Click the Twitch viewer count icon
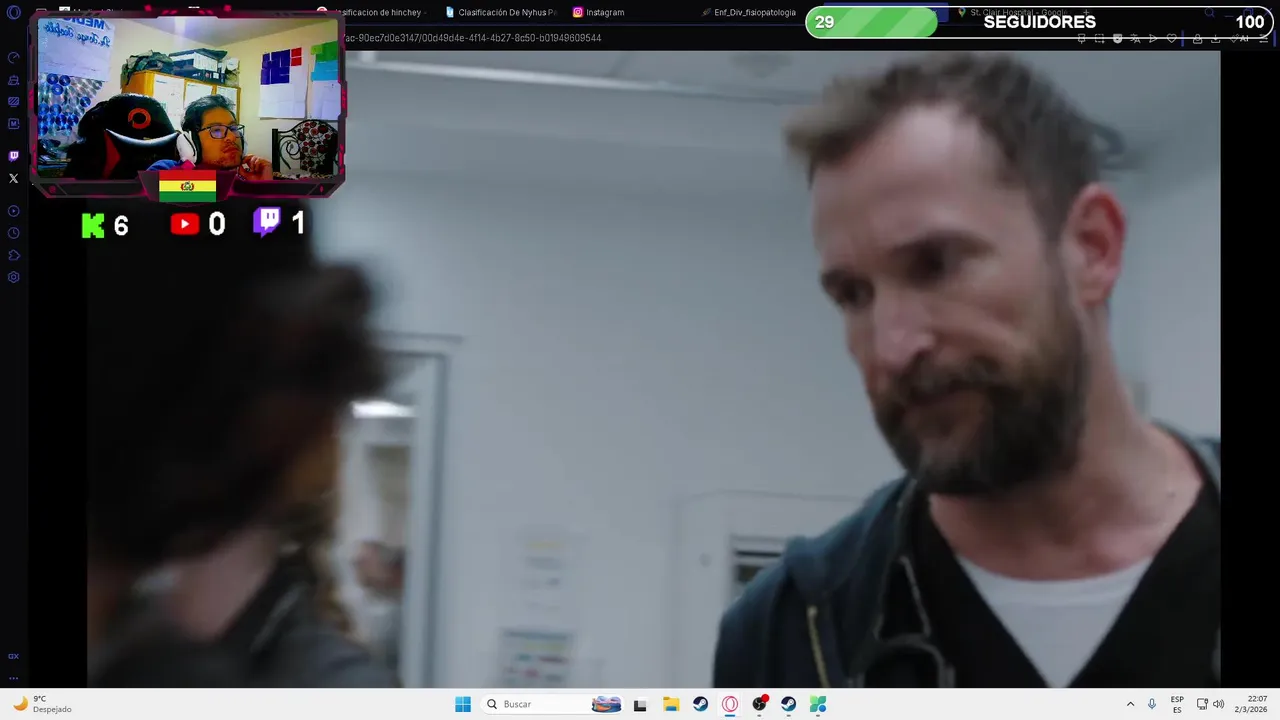Viewport: 1280px width, 720px height. click(x=267, y=222)
